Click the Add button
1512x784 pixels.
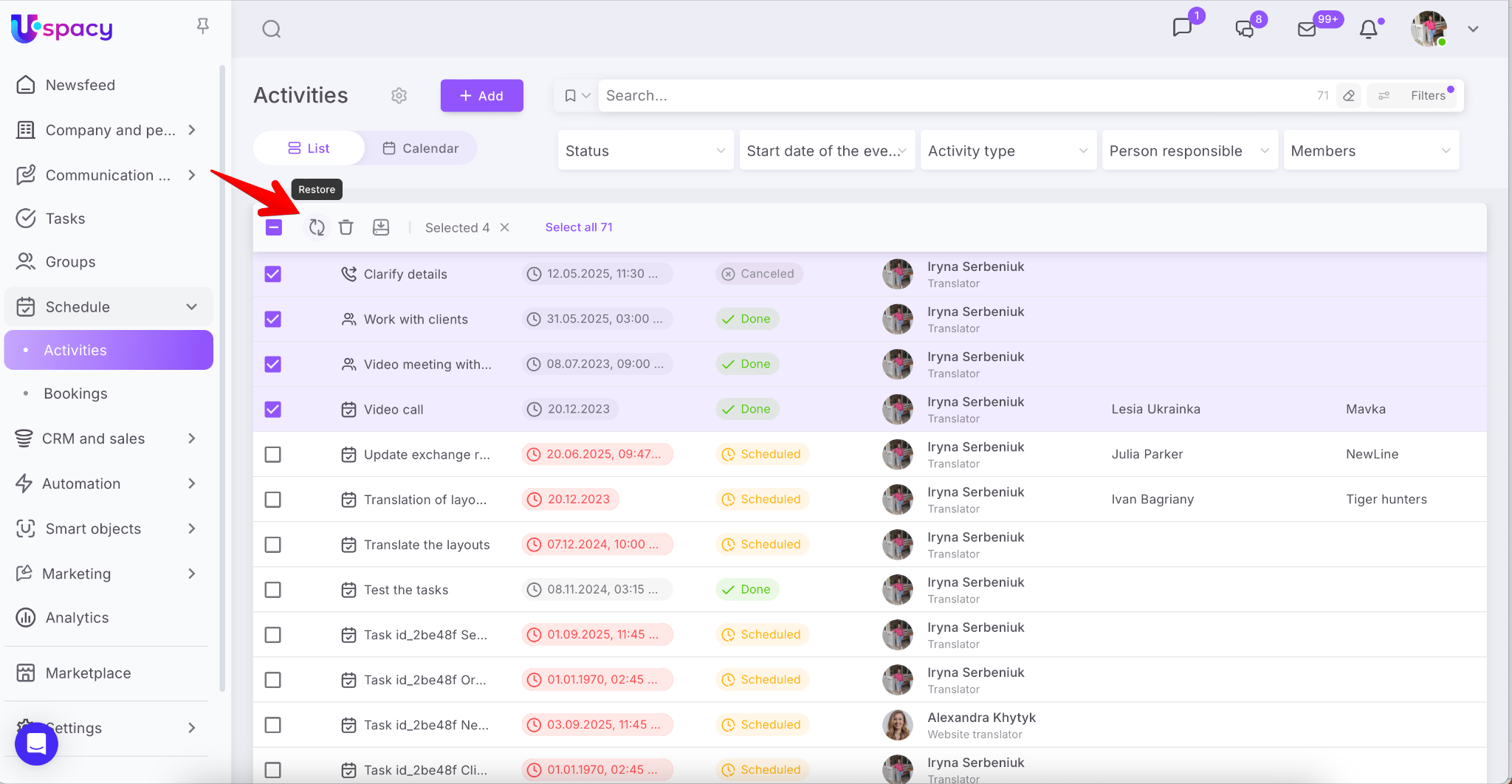481,96
